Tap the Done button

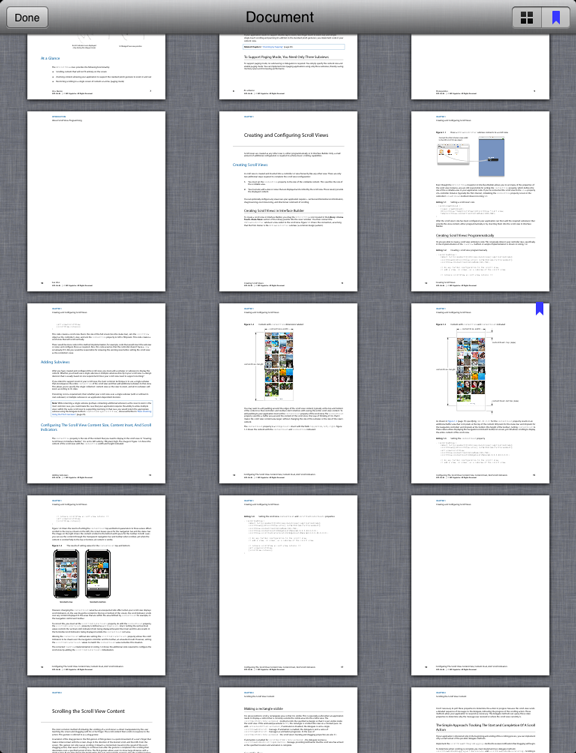(27, 17)
